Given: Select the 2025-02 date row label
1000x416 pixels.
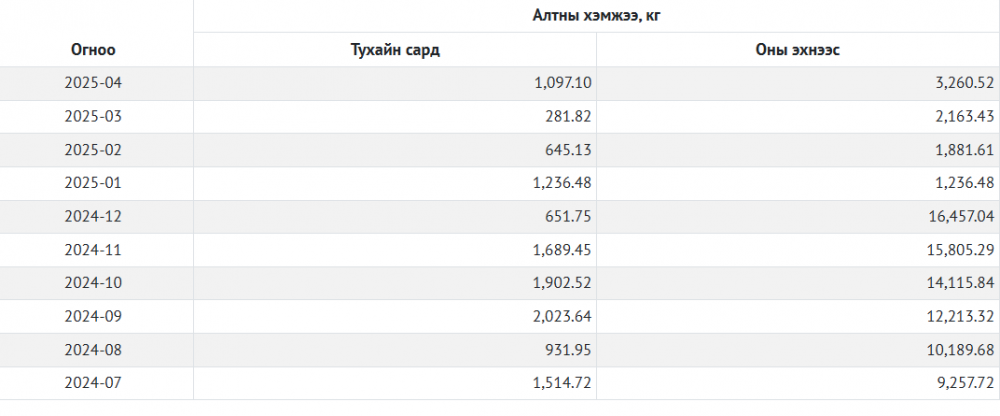Looking at the screenshot, I should pos(93,150).
